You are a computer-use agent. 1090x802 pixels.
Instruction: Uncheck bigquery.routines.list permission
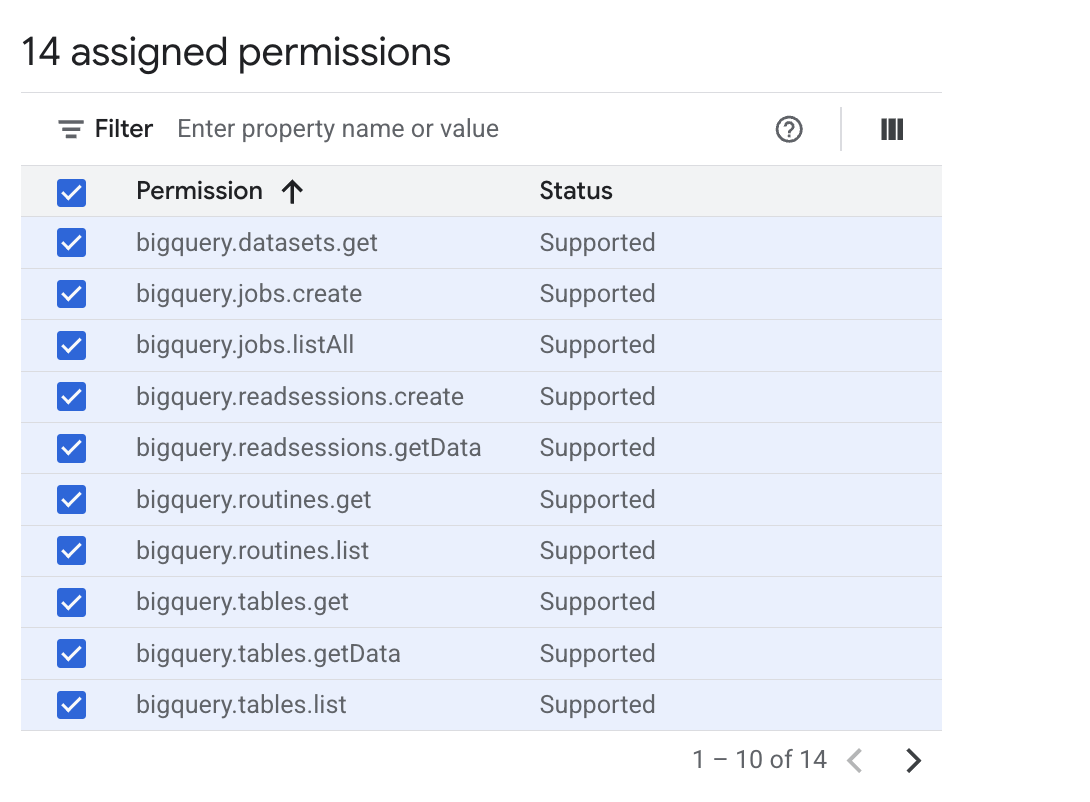[x=71, y=550]
